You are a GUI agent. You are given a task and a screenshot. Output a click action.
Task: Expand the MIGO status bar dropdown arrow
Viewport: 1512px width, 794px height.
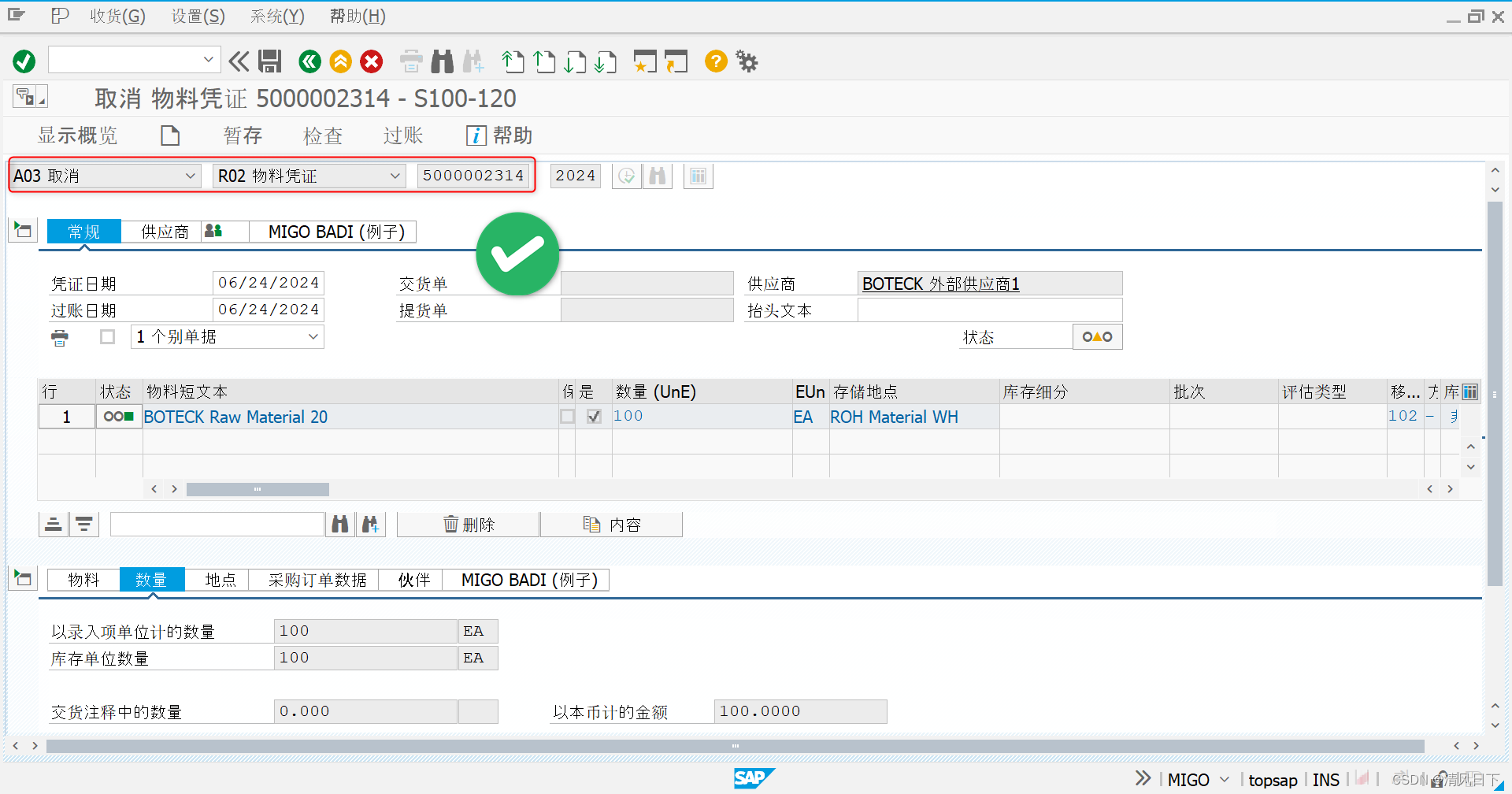(1225, 779)
